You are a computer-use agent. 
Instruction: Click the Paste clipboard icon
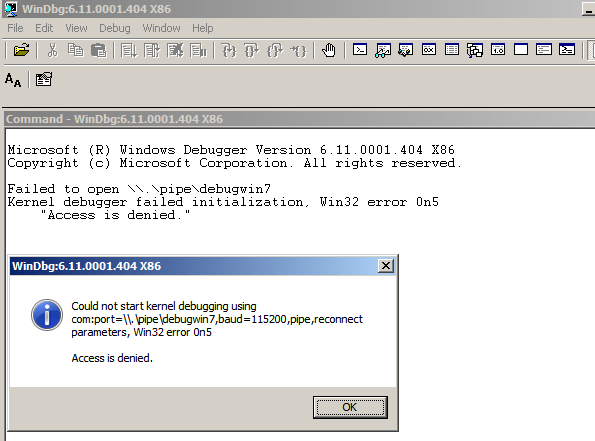click(99, 50)
